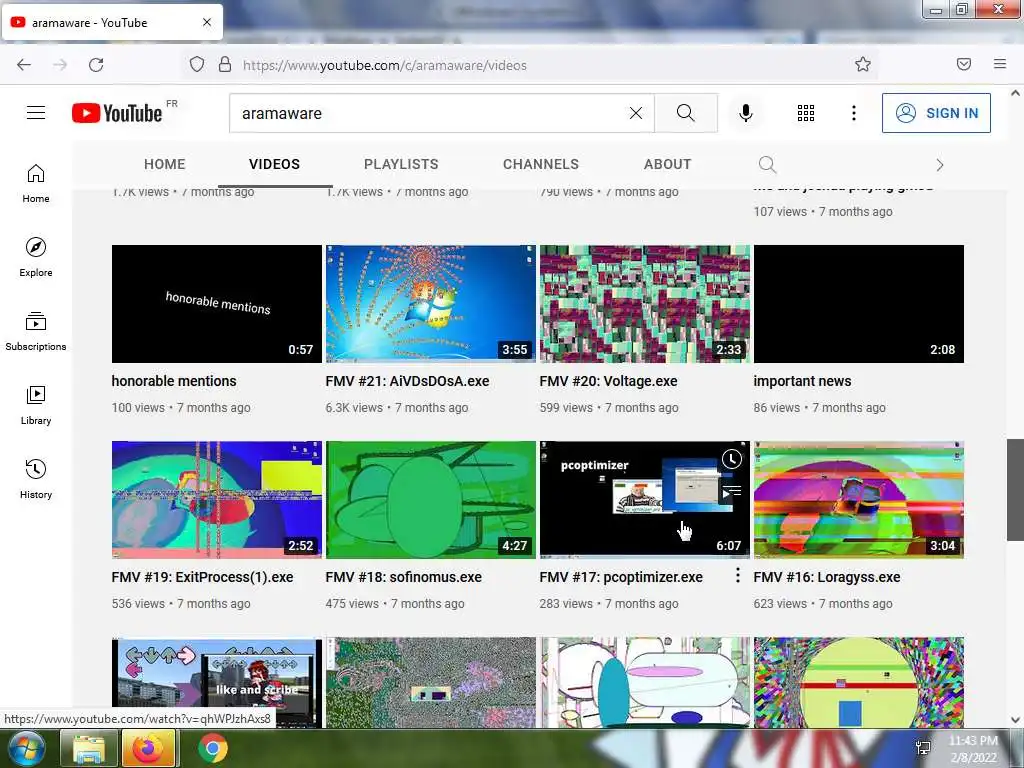Click the Save to Pocket icon
Image resolution: width=1024 pixels, height=768 pixels.
pyautogui.click(x=964, y=64)
